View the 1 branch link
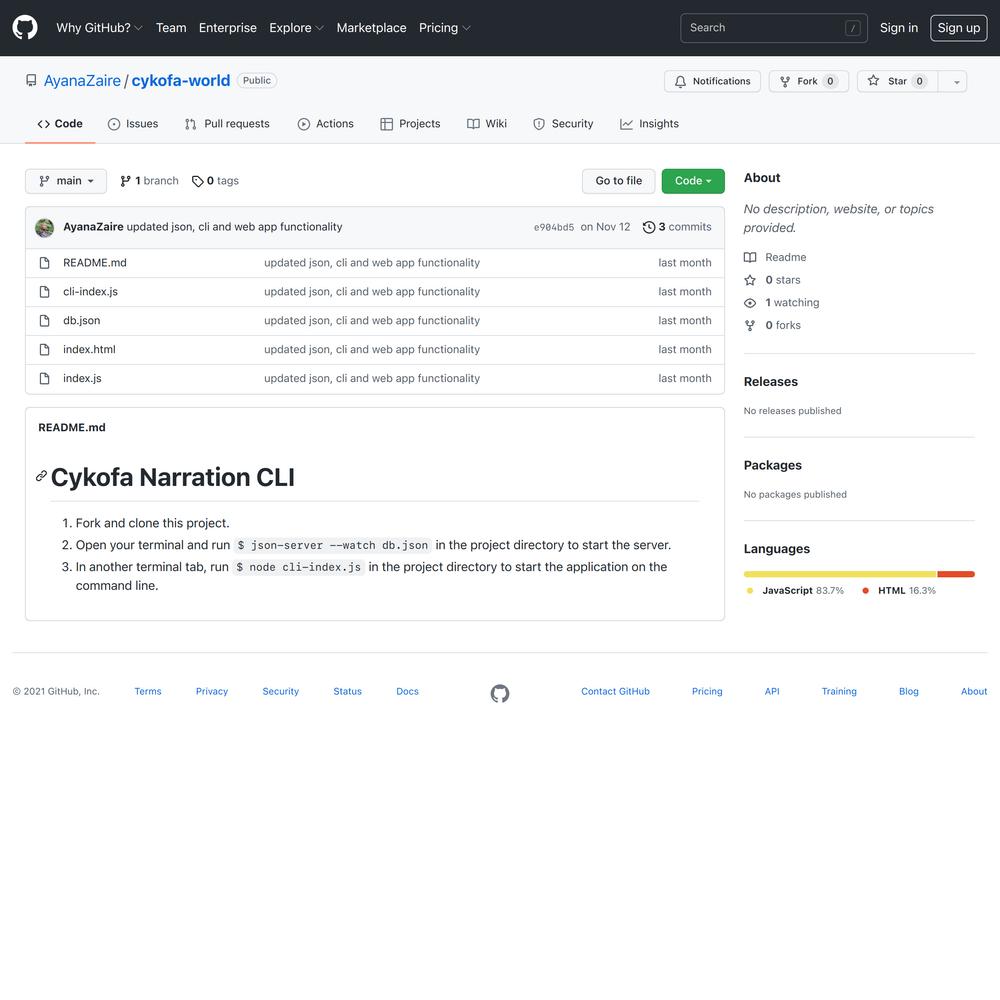 pyautogui.click(x=149, y=181)
